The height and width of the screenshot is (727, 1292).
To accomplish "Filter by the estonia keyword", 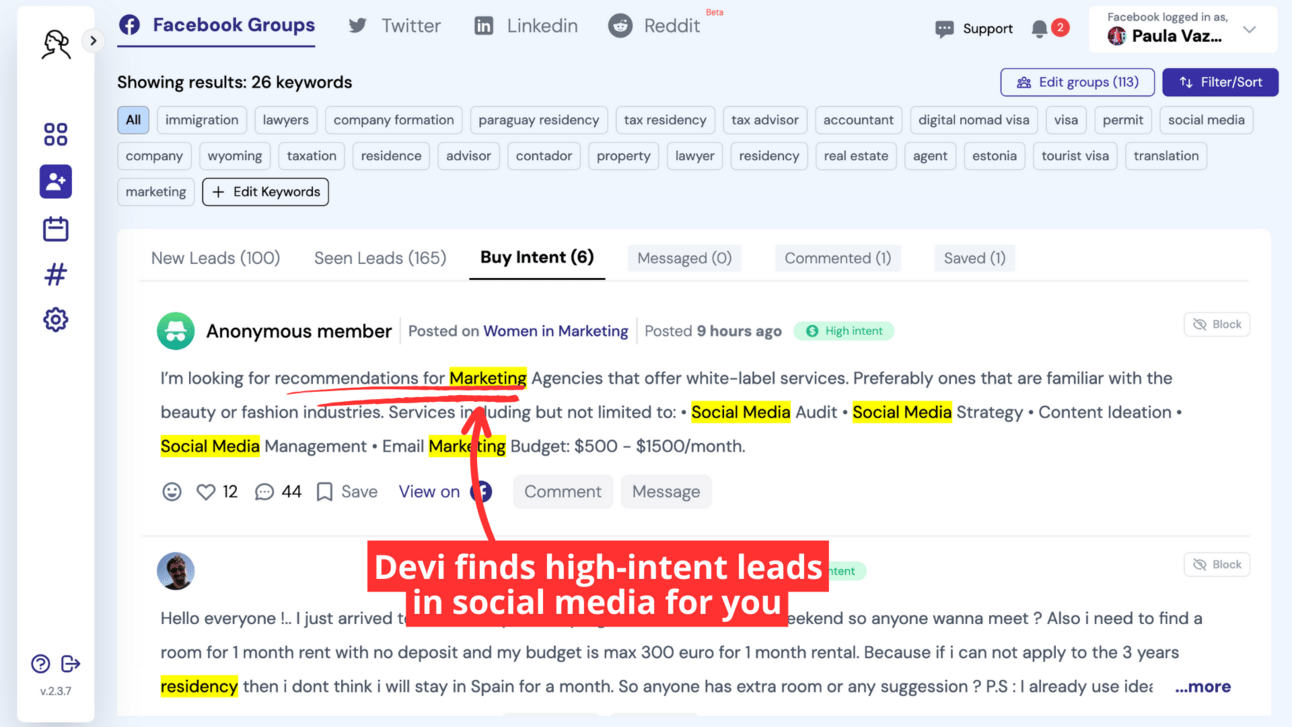I will [995, 156].
